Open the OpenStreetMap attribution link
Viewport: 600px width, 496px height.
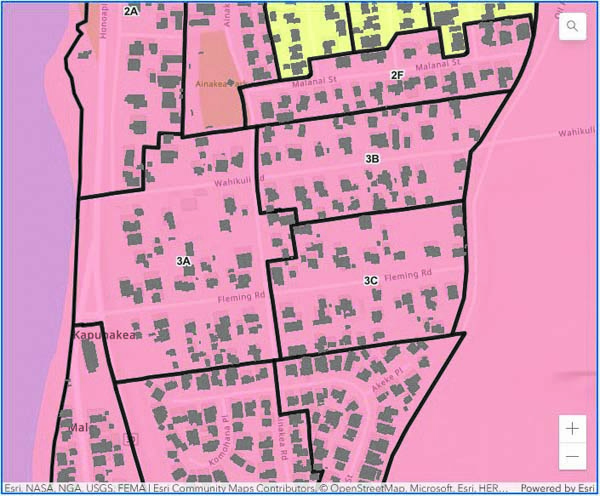pos(366,488)
